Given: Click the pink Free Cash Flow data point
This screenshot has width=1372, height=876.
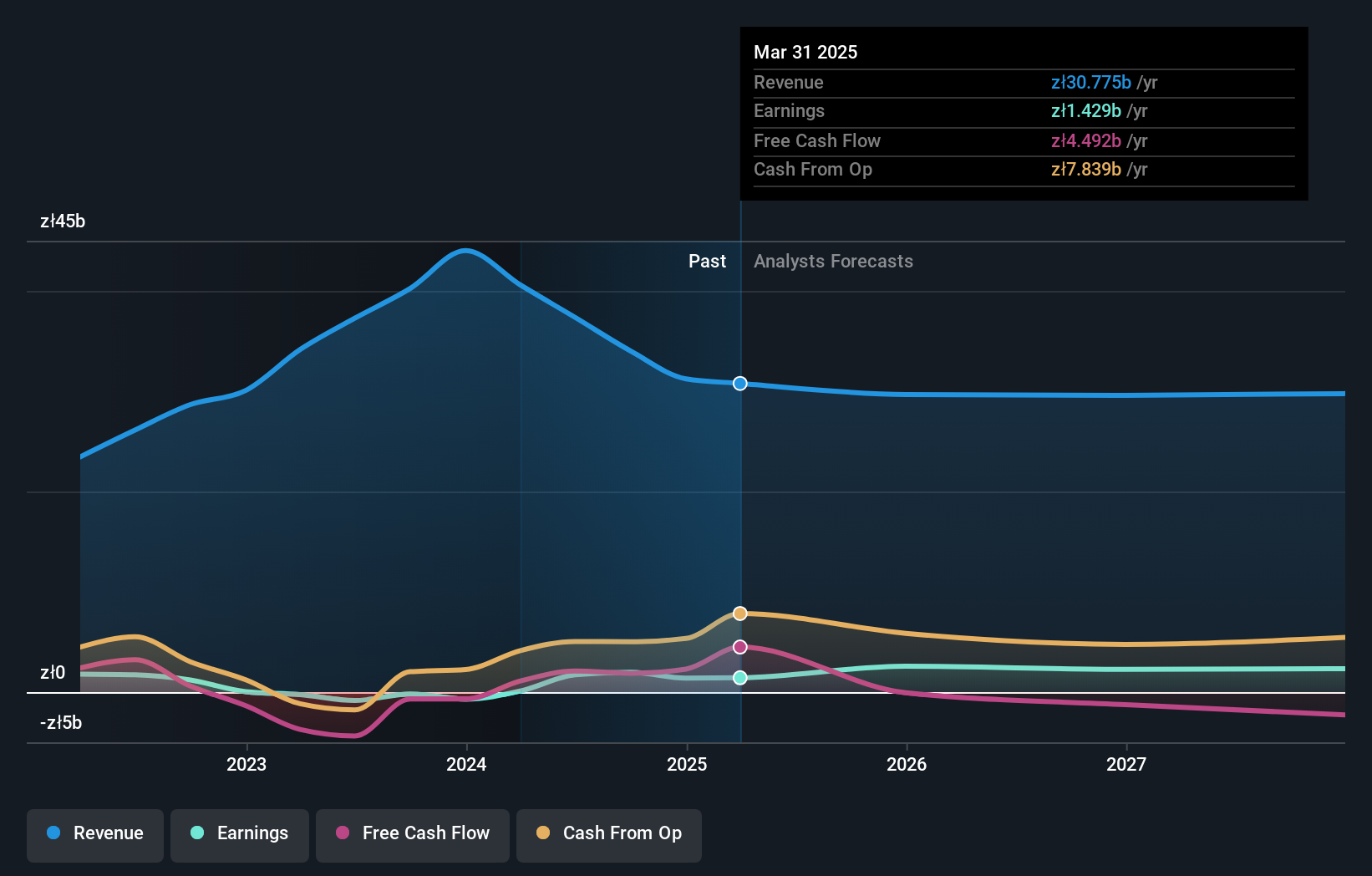Looking at the screenshot, I should click(x=740, y=647).
